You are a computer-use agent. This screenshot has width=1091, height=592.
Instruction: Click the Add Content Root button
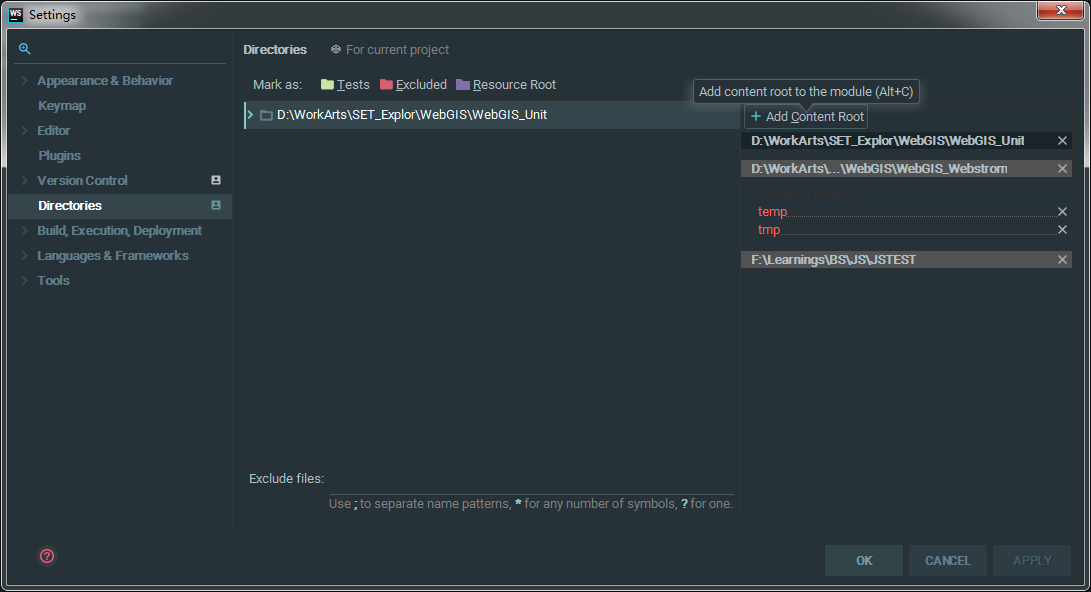[x=806, y=116]
